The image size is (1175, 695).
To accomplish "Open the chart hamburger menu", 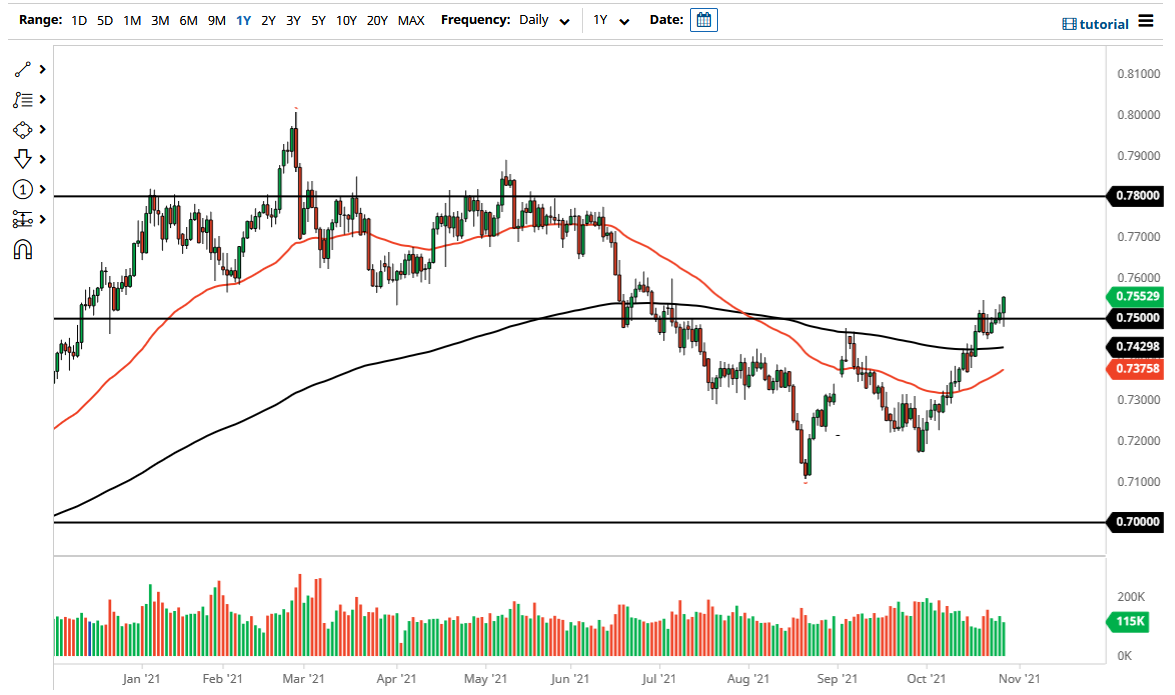I will click(x=1148, y=22).
